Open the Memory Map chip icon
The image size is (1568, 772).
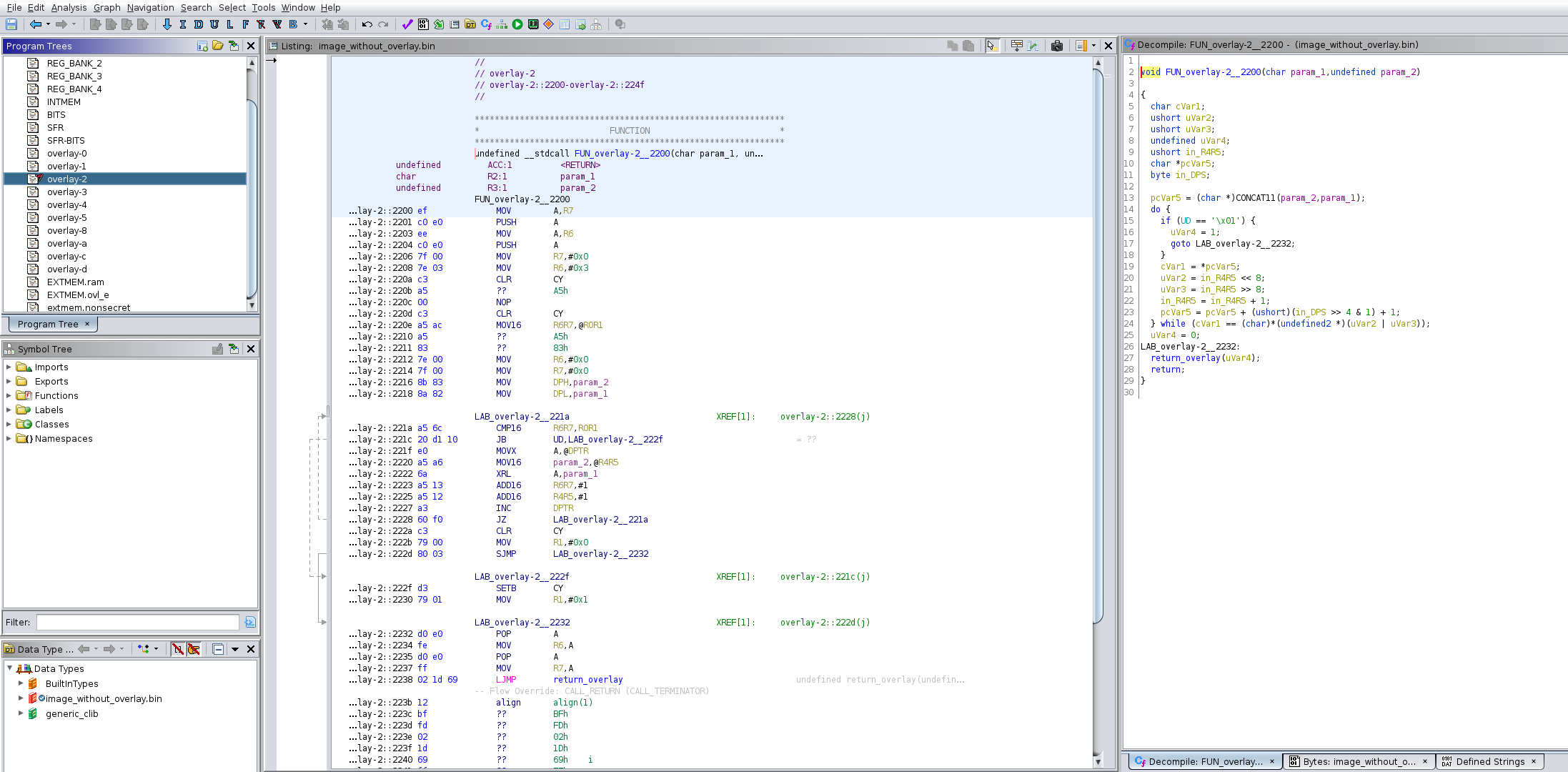tap(533, 24)
